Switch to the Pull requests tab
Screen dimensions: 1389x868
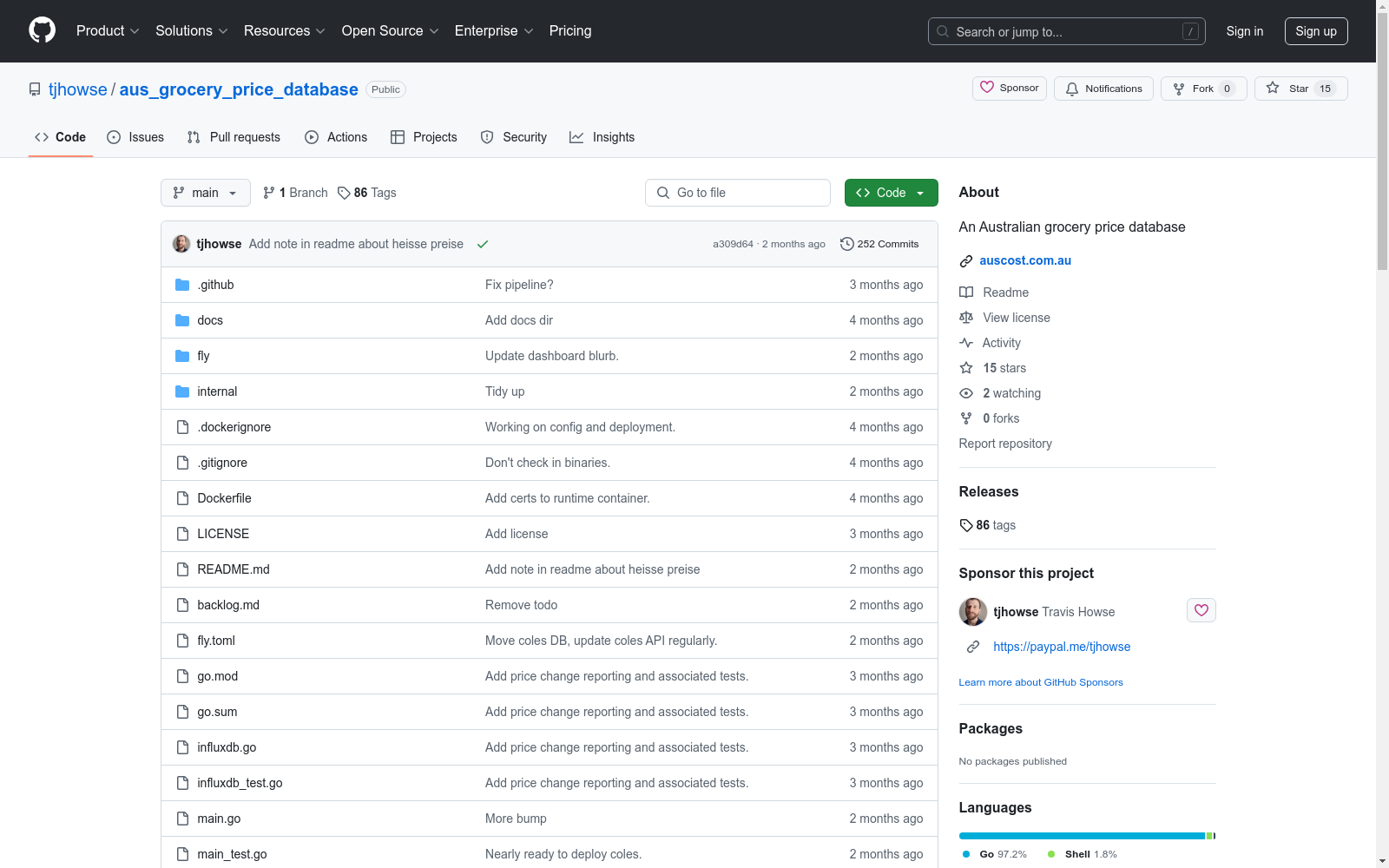pos(234,137)
